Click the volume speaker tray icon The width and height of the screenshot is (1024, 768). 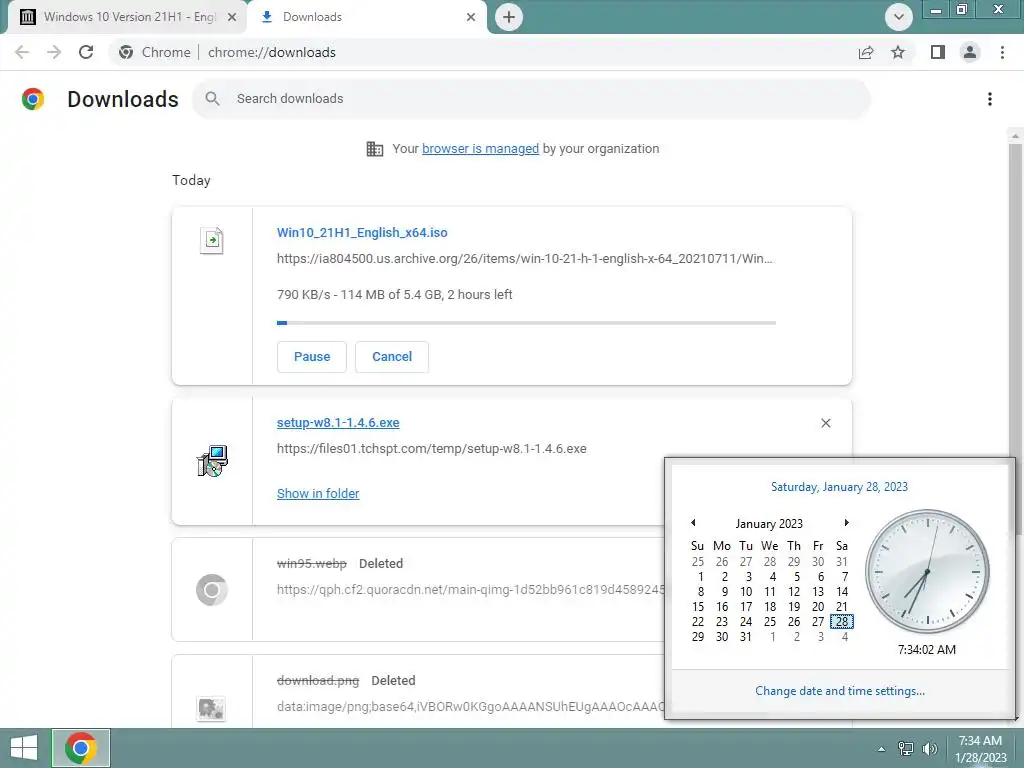[x=929, y=749]
